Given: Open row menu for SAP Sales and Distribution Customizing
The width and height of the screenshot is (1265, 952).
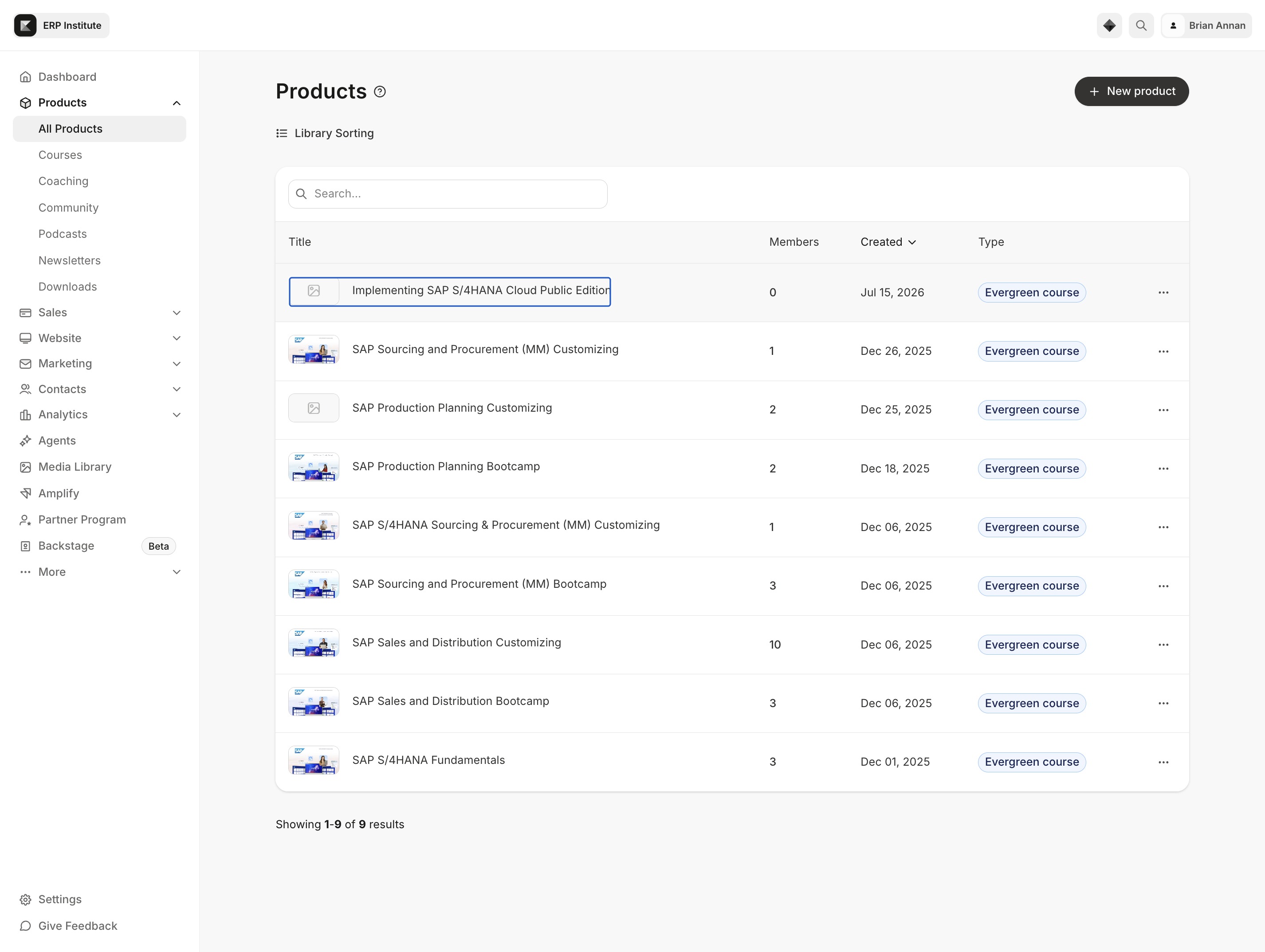Looking at the screenshot, I should click(x=1163, y=645).
